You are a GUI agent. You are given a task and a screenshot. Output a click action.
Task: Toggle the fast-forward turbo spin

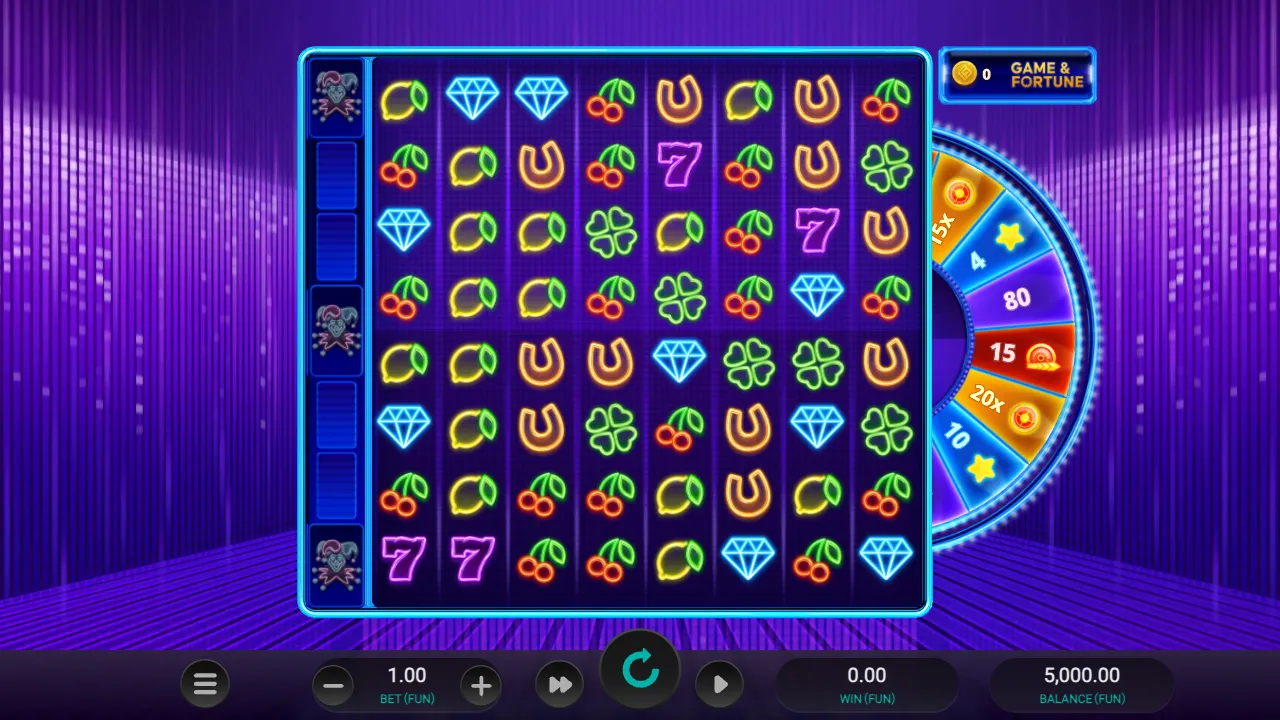560,685
